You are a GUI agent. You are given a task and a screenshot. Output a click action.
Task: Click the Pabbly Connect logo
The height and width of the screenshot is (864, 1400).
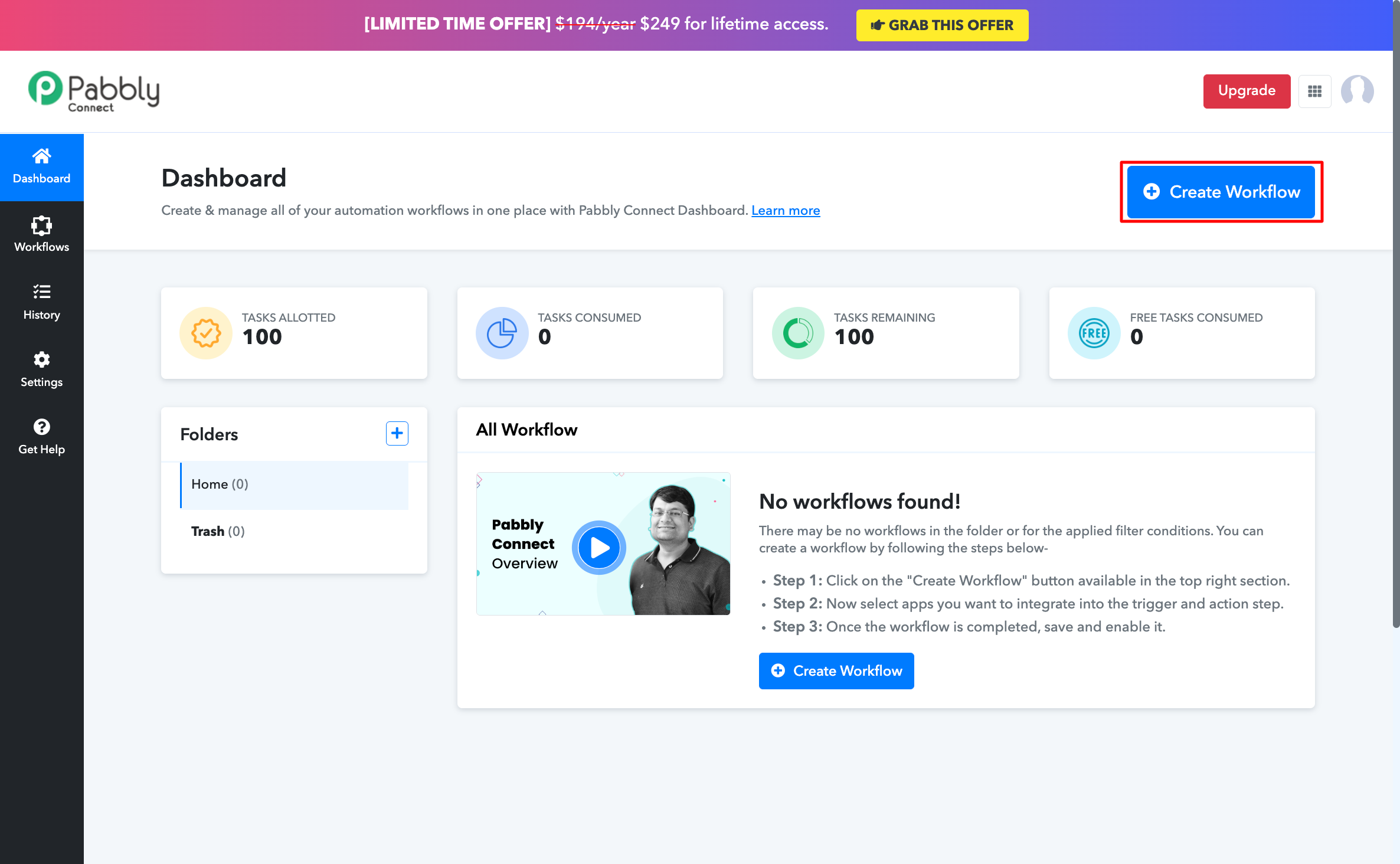point(94,91)
